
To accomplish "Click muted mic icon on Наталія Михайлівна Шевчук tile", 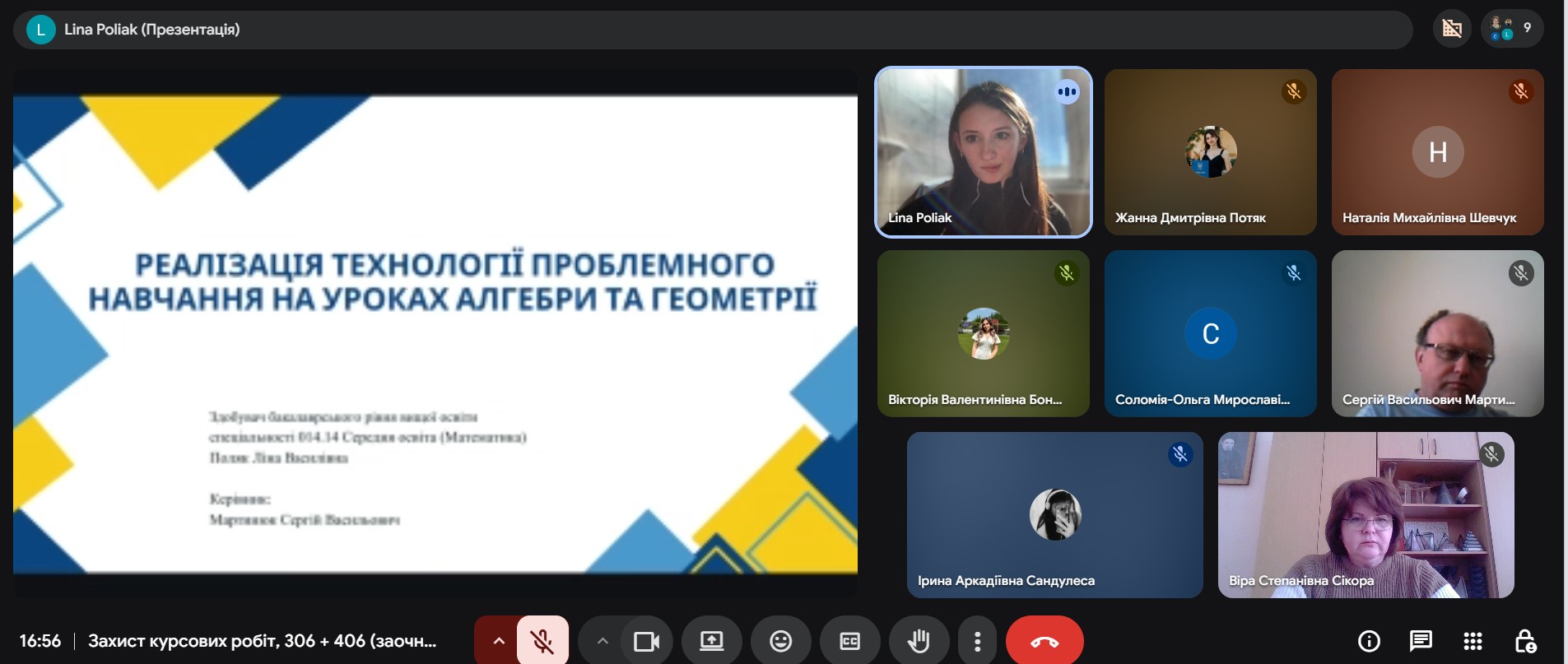I will [x=1521, y=91].
